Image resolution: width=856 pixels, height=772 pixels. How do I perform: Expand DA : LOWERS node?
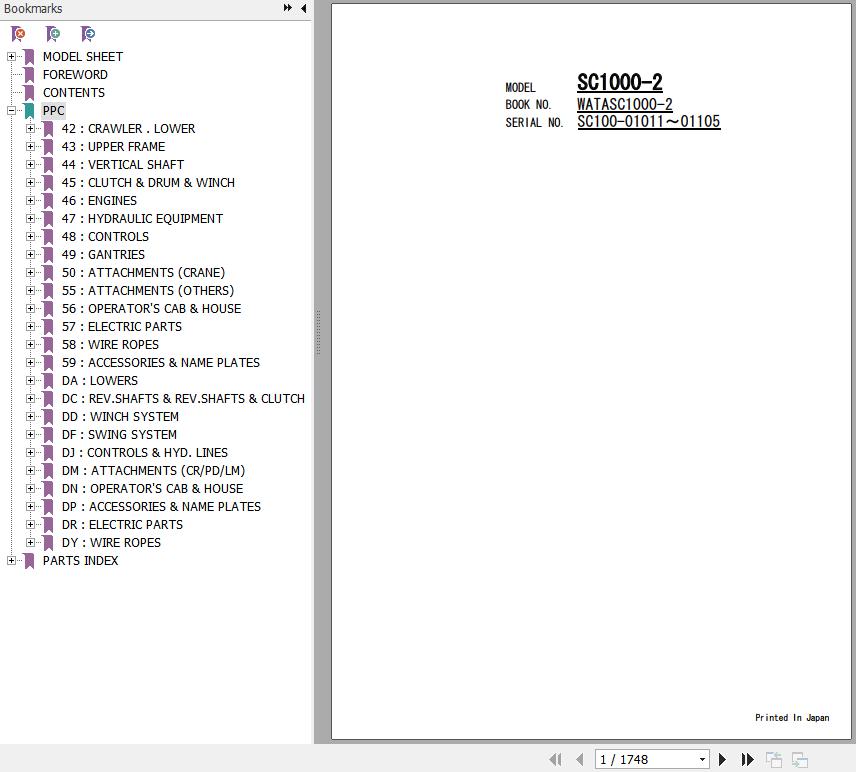[30, 381]
